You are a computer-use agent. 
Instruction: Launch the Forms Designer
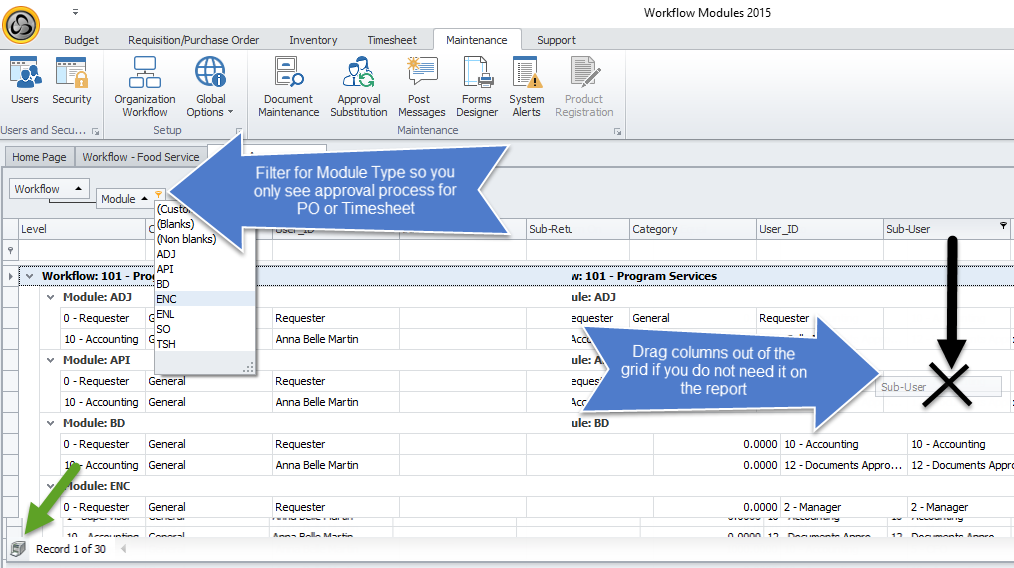(x=477, y=87)
